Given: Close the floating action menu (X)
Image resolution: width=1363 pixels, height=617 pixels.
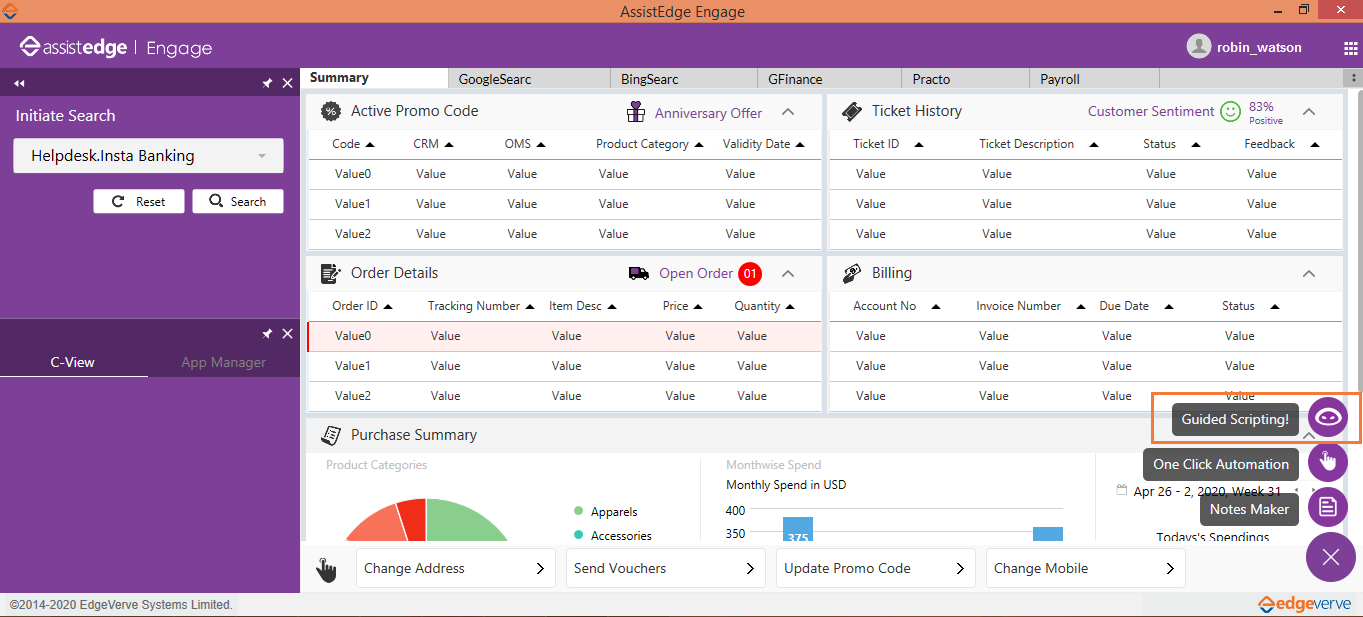Looking at the screenshot, I should 1330,557.
